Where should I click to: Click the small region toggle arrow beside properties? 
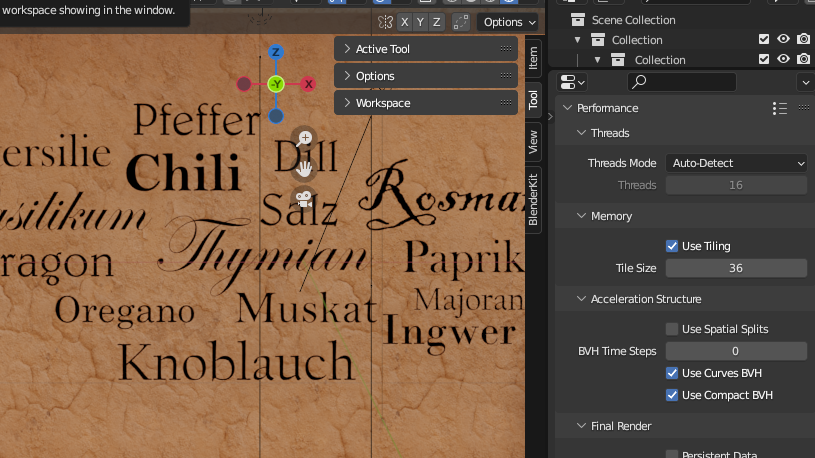550,117
